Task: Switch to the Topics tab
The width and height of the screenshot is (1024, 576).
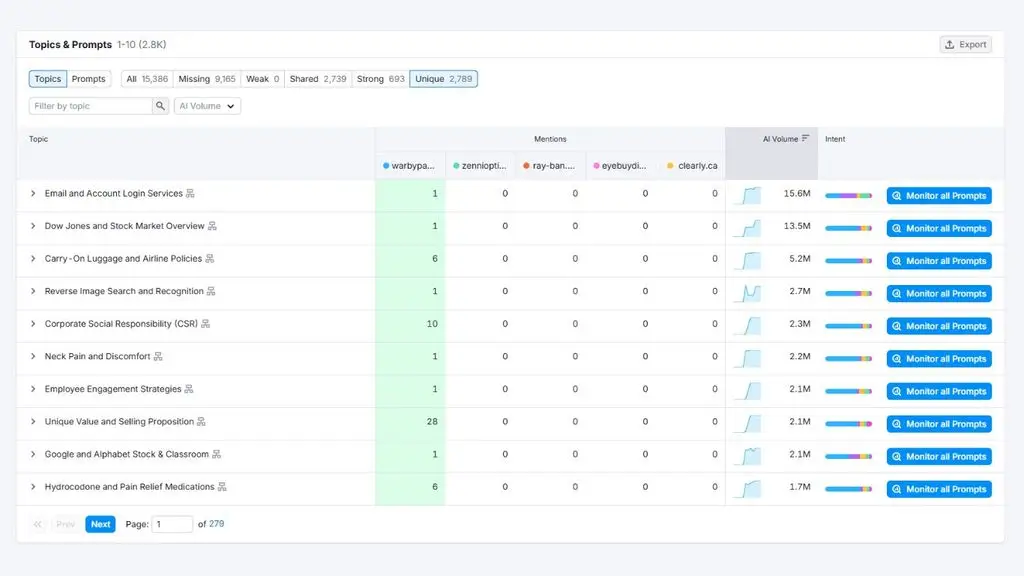Action: point(48,79)
